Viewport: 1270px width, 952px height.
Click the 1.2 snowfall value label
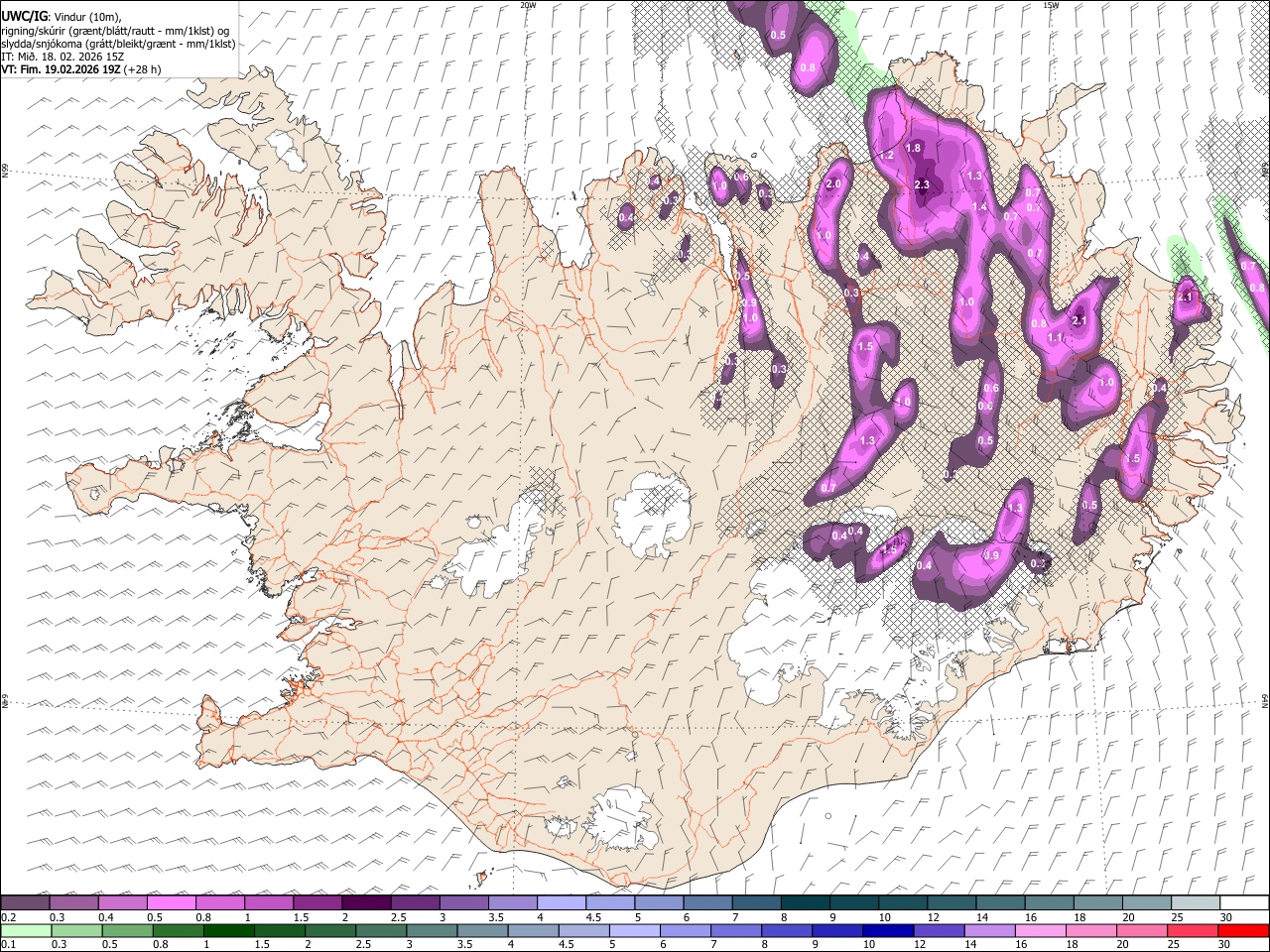click(887, 156)
